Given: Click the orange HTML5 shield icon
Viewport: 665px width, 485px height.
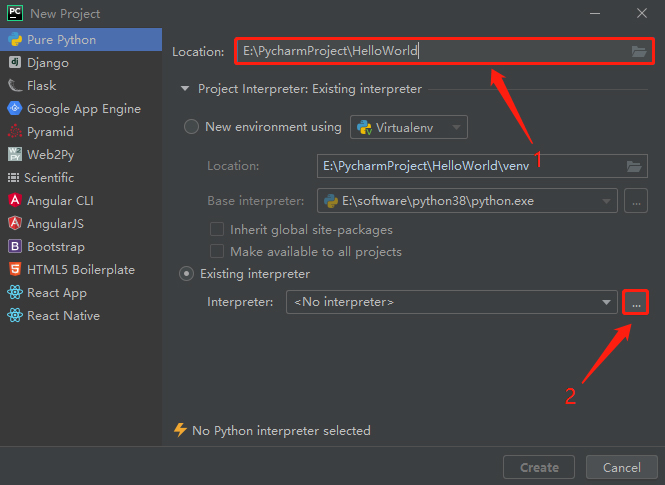Looking at the screenshot, I should pos(15,269).
